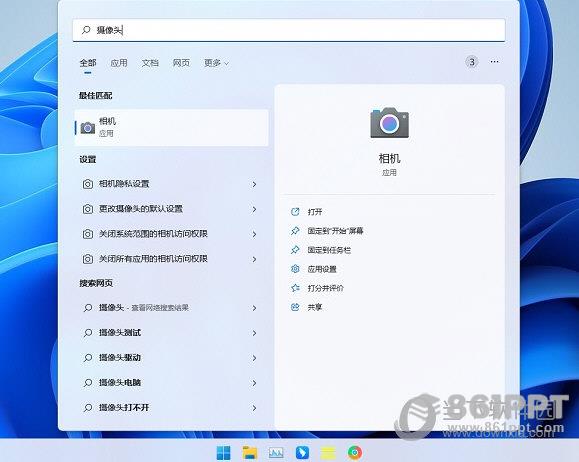Switch to the 应用 filter tab
The image size is (579, 462).
119,63
